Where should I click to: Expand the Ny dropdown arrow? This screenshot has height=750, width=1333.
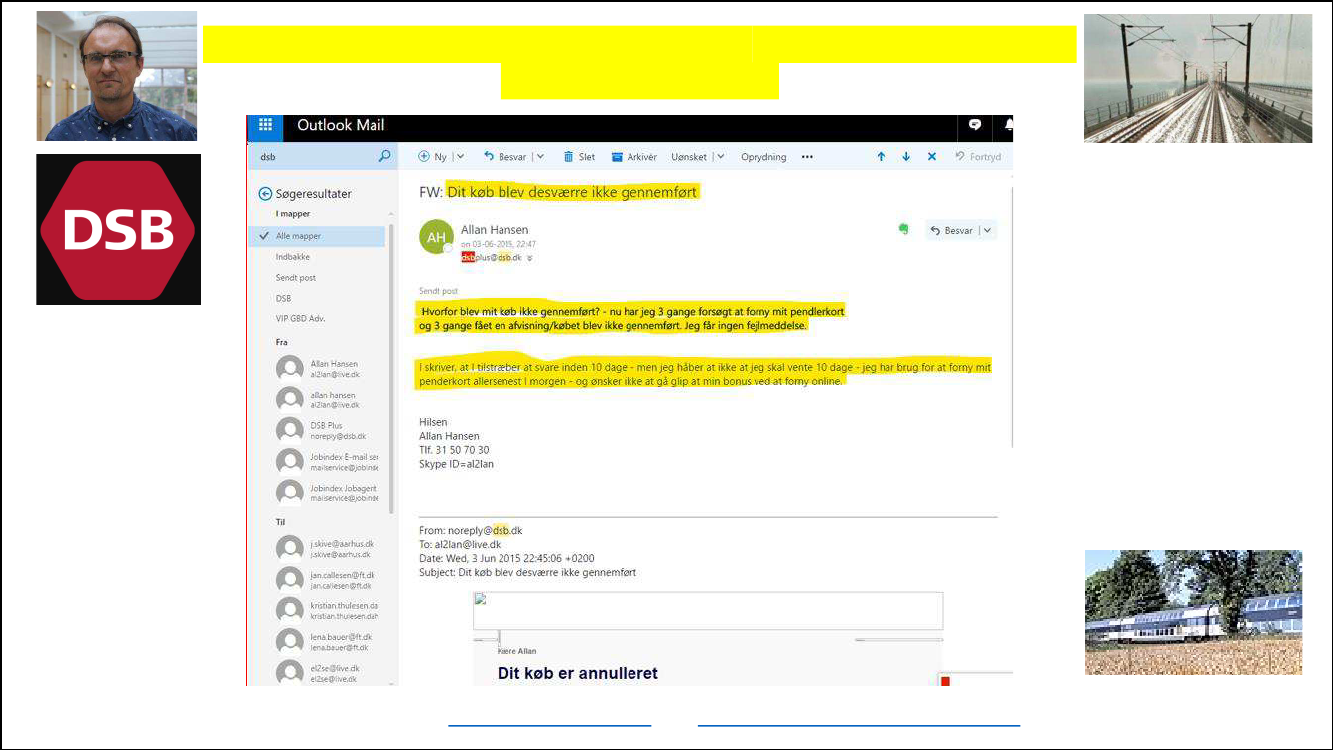coord(460,157)
